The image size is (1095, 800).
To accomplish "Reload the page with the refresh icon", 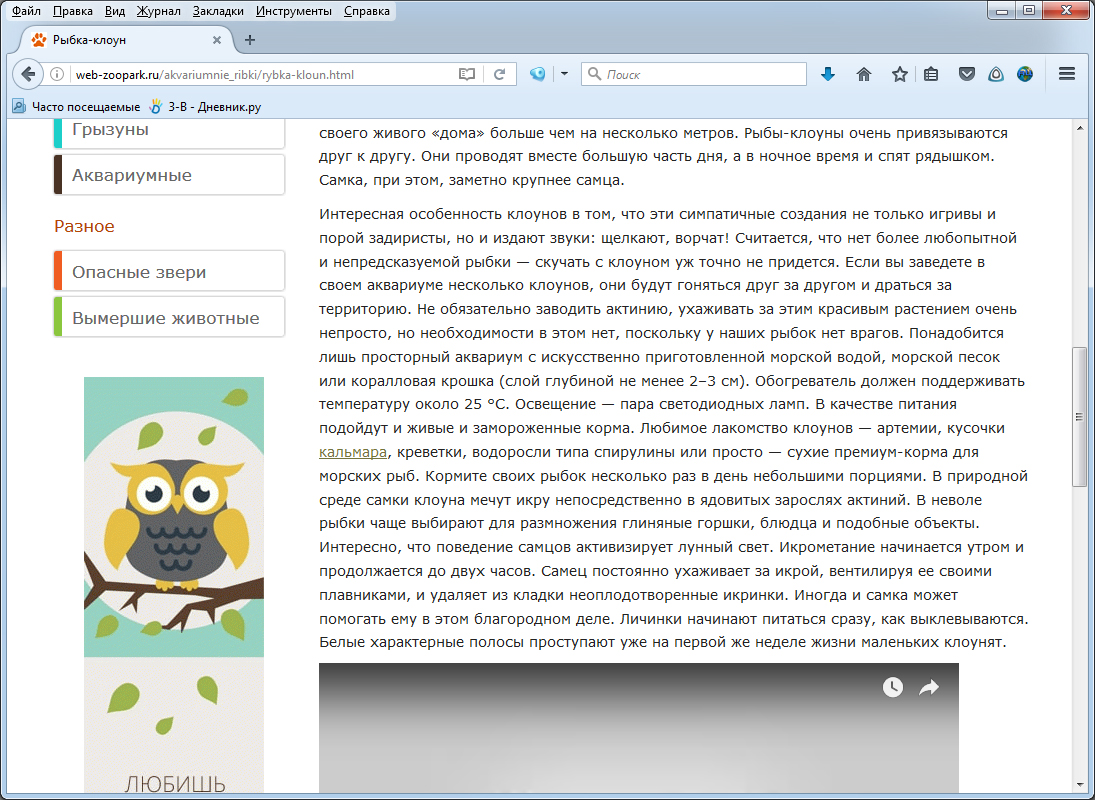I will click(499, 75).
